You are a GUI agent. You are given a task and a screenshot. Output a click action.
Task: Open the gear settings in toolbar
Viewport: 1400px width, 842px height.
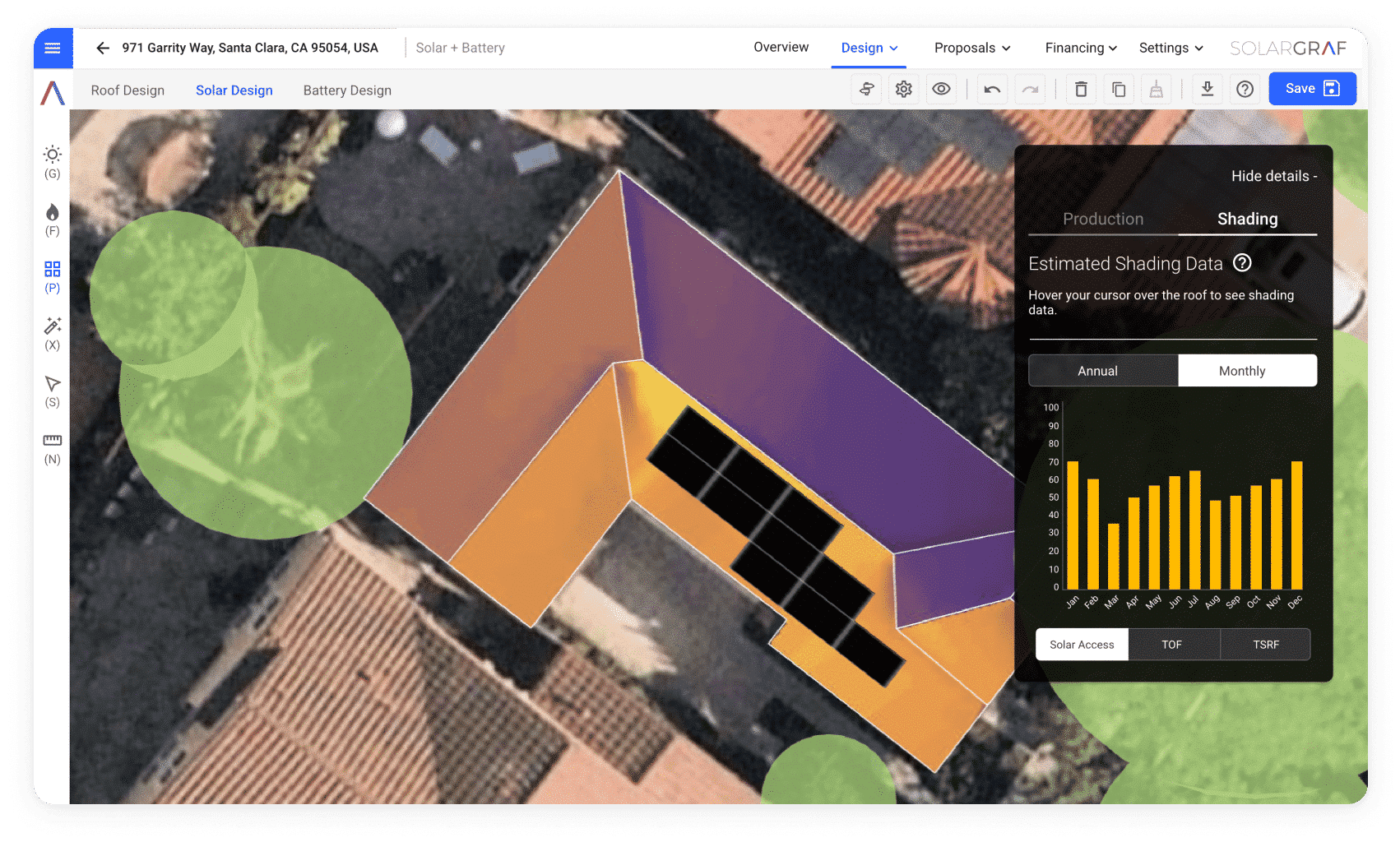tap(904, 89)
